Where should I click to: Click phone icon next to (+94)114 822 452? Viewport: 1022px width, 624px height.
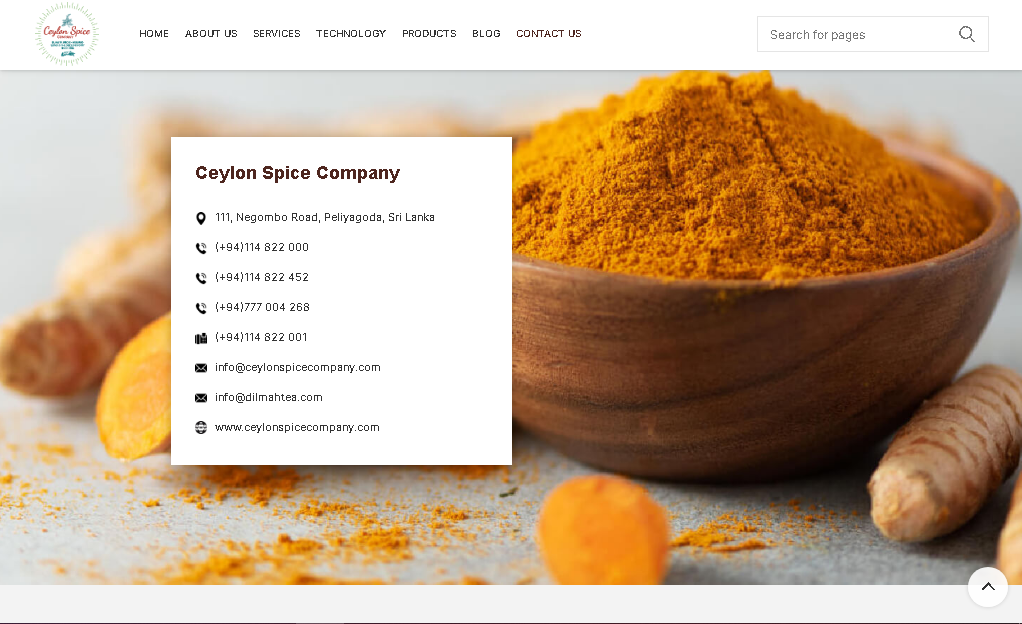point(201,278)
